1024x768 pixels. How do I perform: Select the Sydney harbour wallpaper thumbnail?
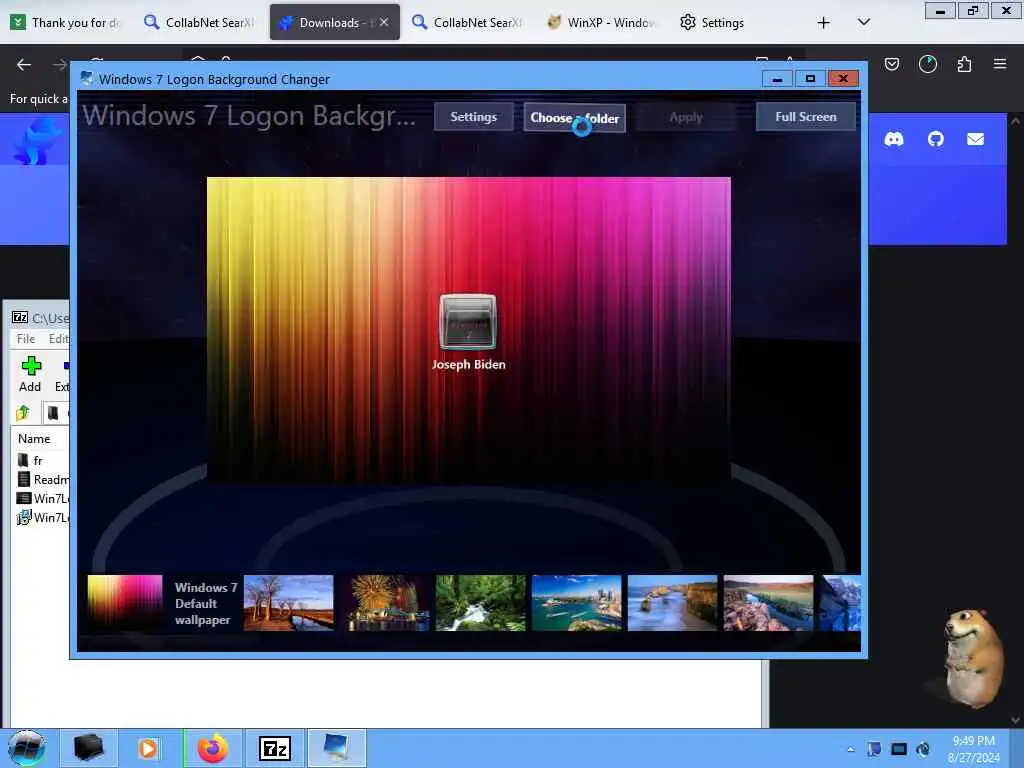tap(577, 603)
